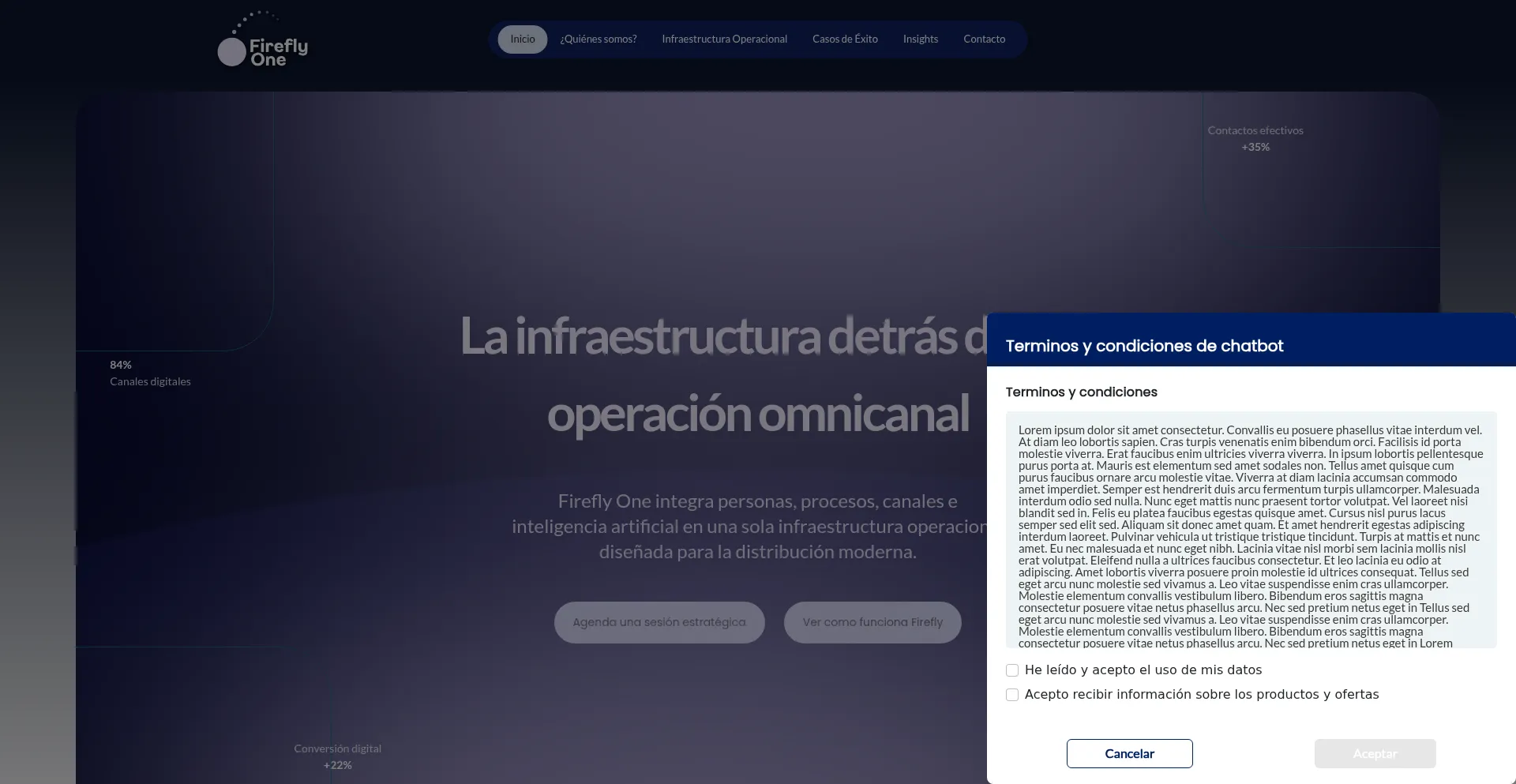Viewport: 1516px width, 784px height.
Task: Open Infraestructura Operacional menu item
Action: tap(724, 39)
